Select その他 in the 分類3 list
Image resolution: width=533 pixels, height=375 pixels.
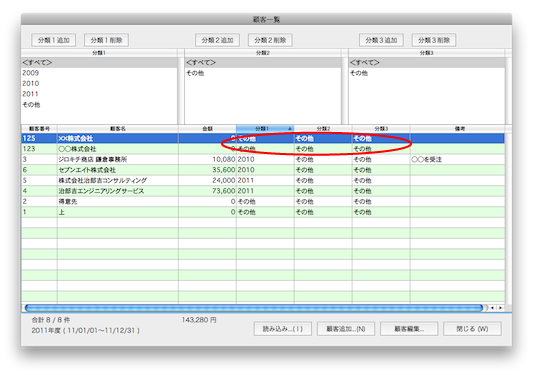tap(427, 73)
